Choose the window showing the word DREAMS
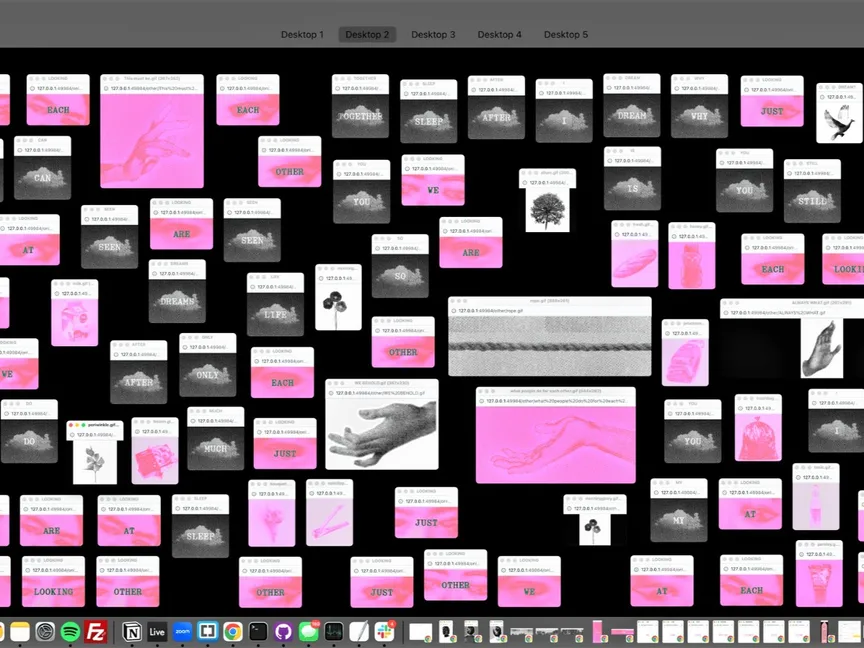The image size is (864, 648). click(x=177, y=297)
